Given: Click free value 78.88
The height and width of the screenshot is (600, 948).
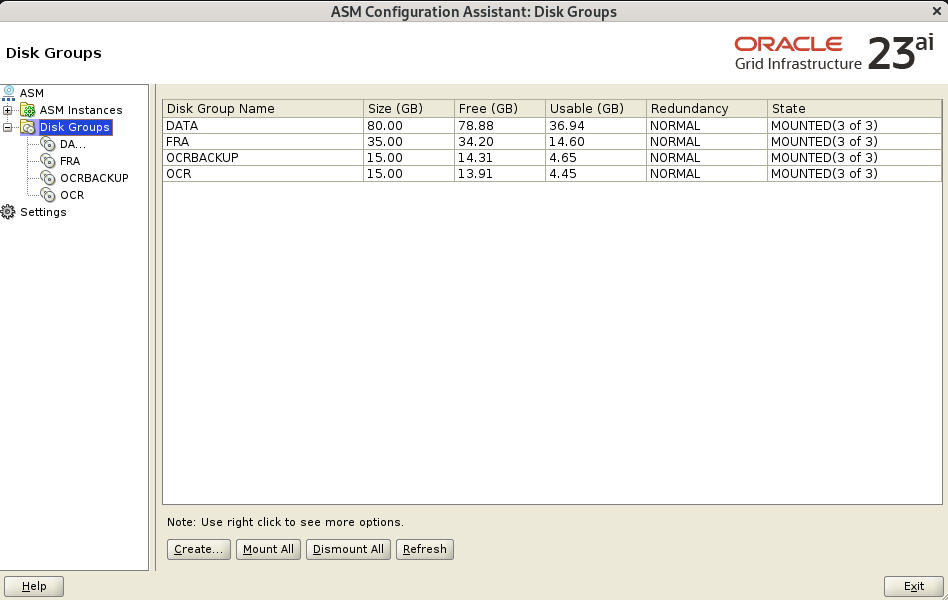Looking at the screenshot, I should click(476, 125).
